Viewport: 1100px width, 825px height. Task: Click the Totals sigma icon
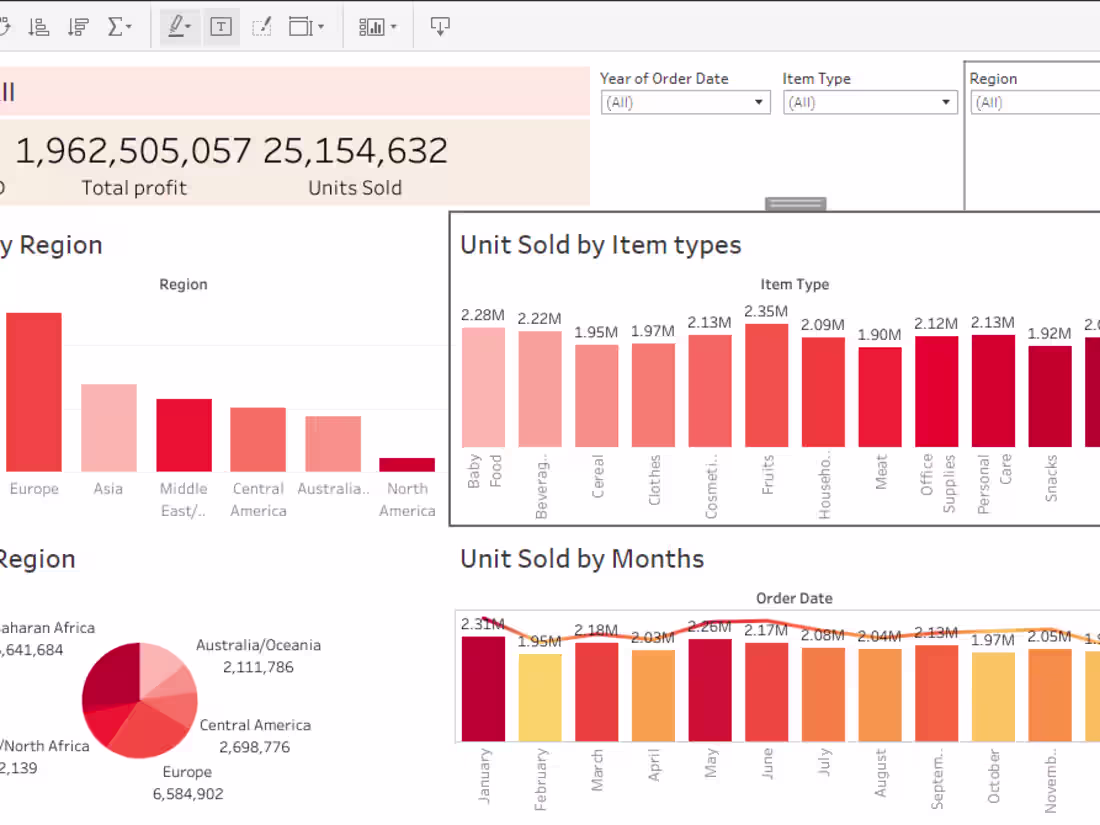pos(113,26)
